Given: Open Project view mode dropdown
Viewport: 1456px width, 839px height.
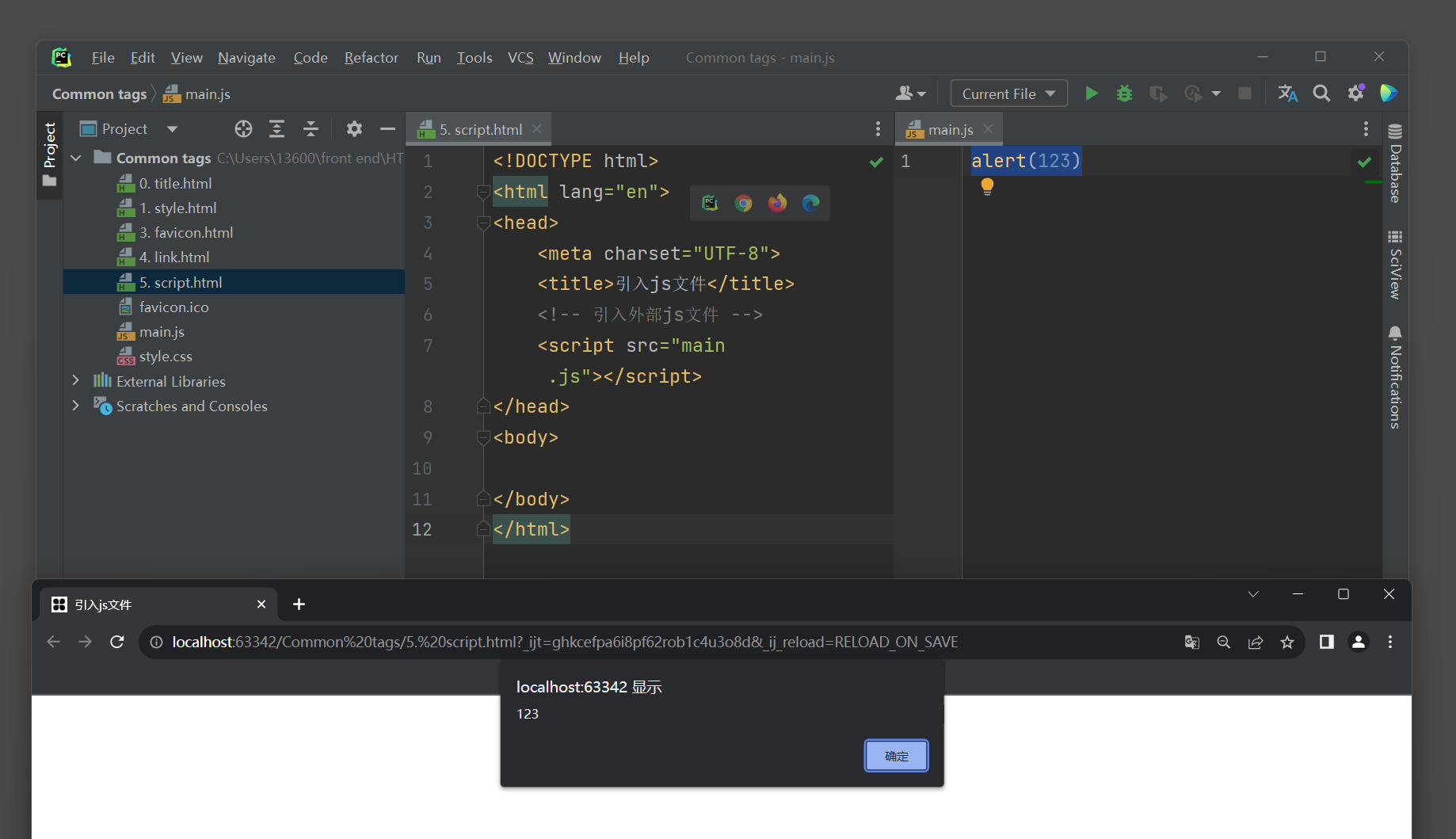Looking at the screenshot, I should 172,129.
